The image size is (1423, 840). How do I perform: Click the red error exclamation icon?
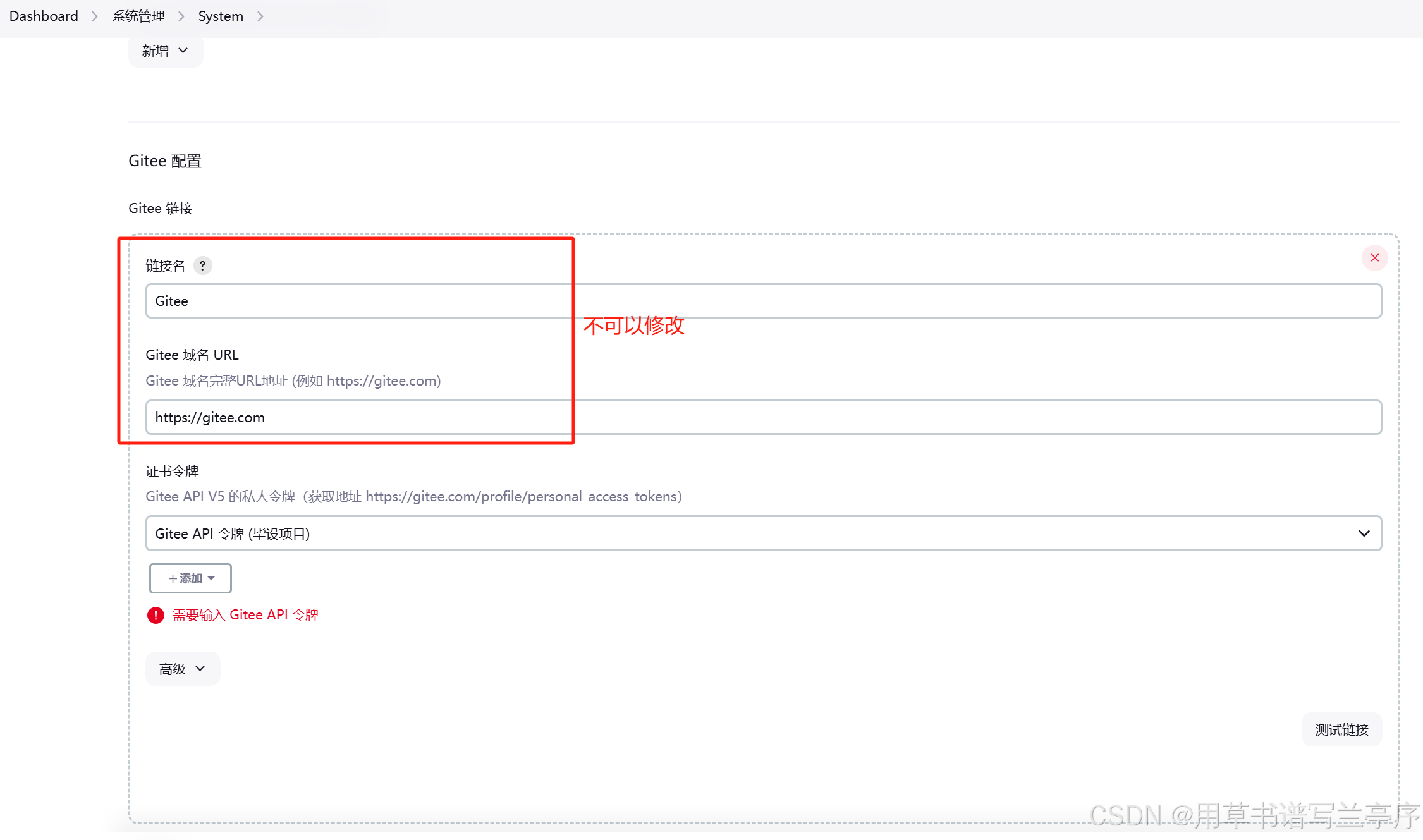coord(156,615)
